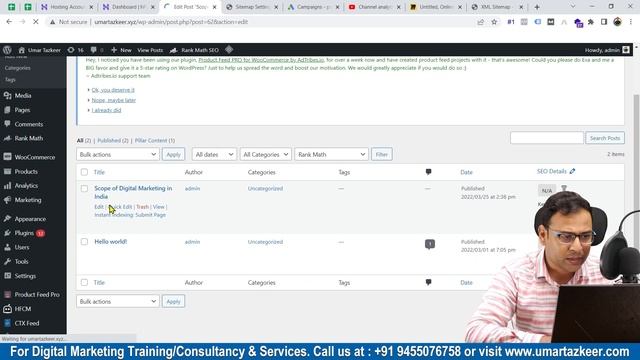
Task: Open Analytics in the sidebar
Action: pyautogui.click(x=26, y=186)
